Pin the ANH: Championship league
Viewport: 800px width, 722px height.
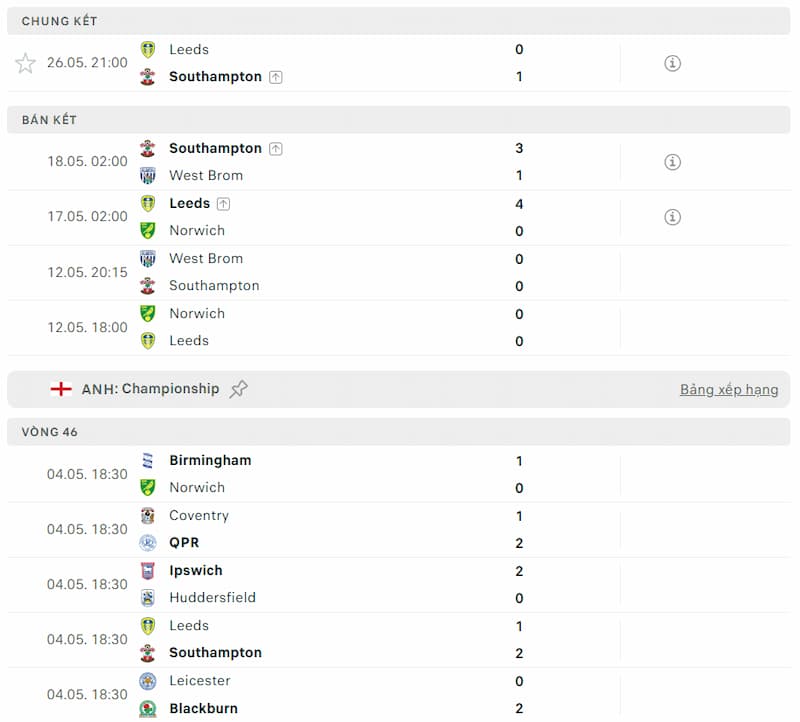238,389
